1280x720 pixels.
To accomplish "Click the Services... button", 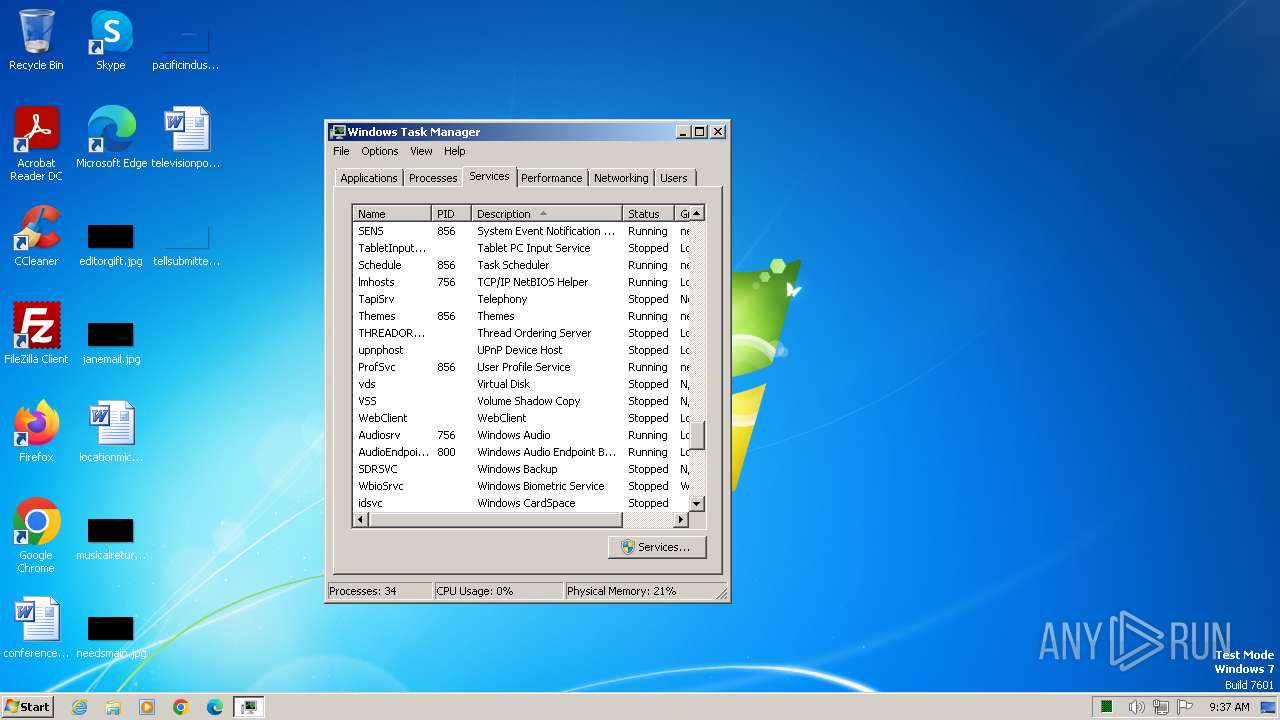I will (x=657, y=547).
